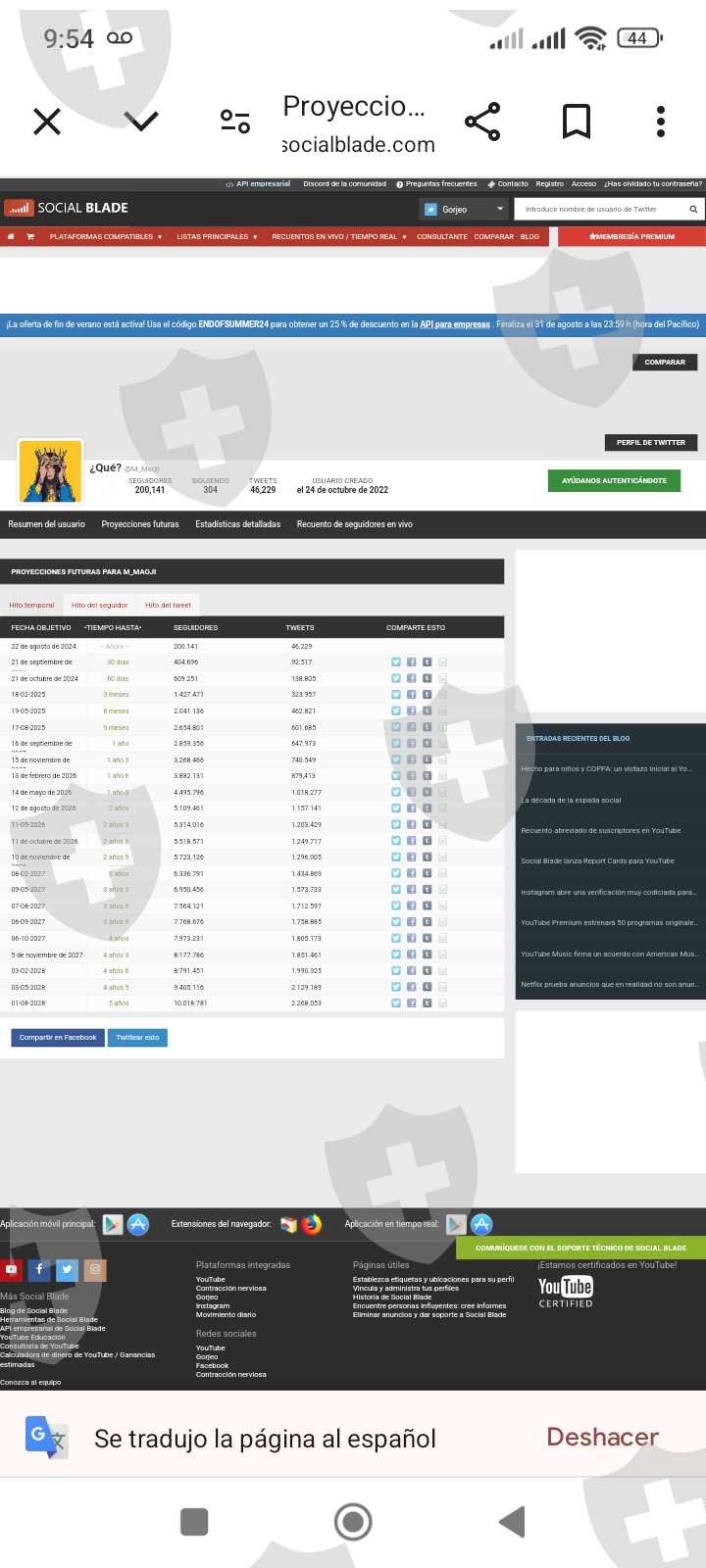
Task: Open Social Blade Instagram footer icon
Action: [x=95, y=1269]
